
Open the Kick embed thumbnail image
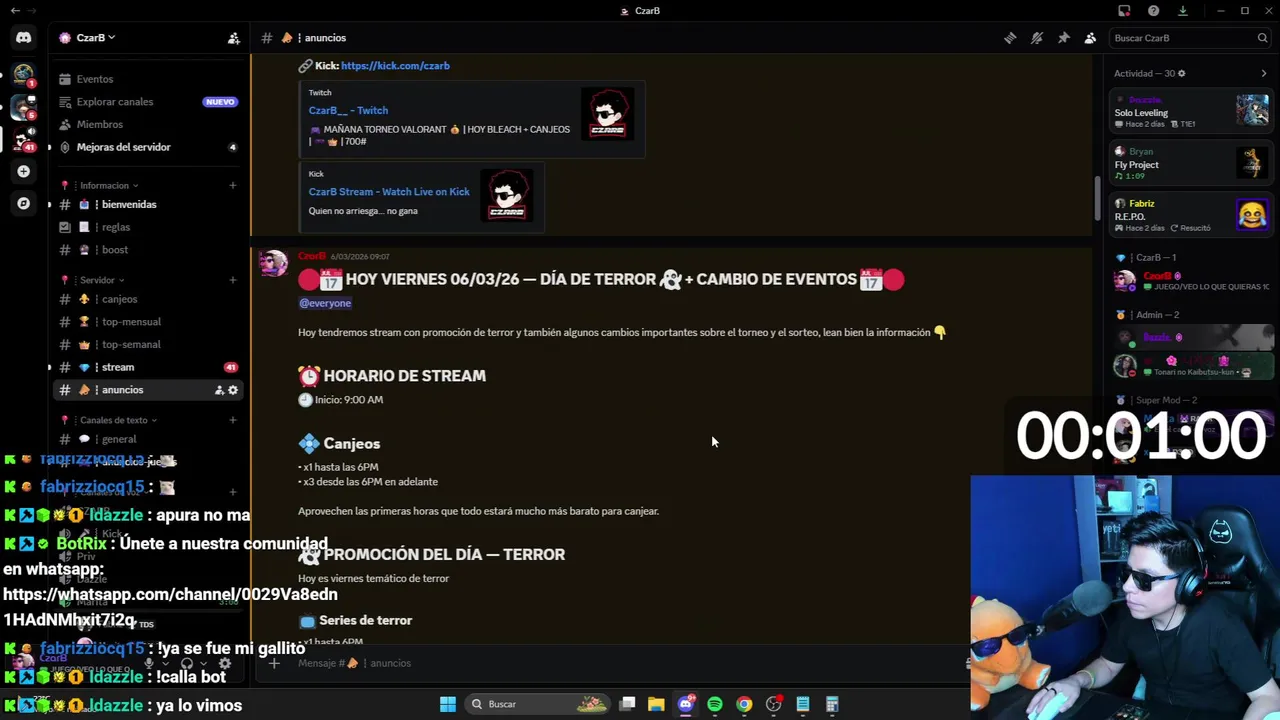(507, 195)
